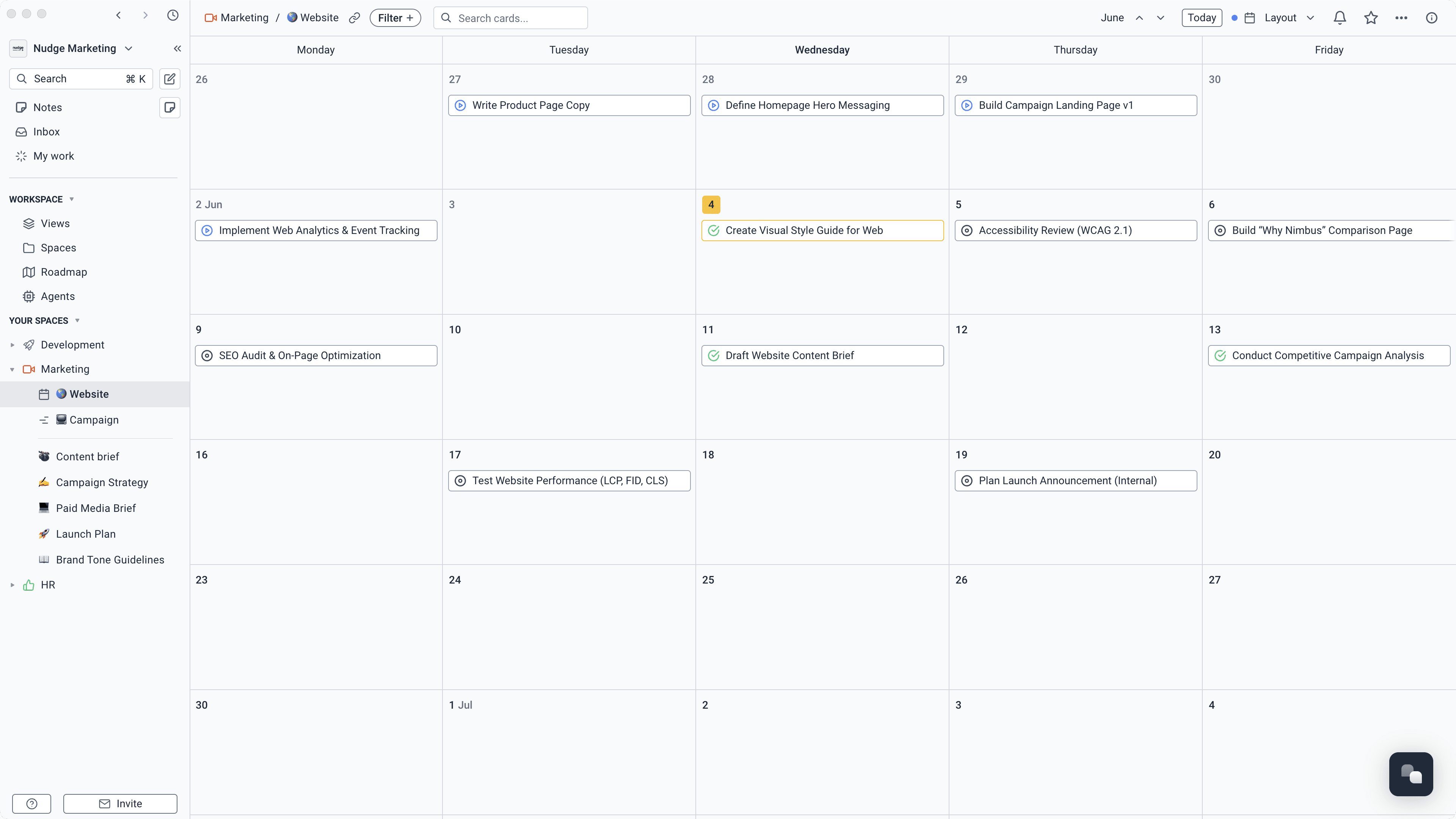Open Notes in the sidebar
Viewport: 1456px width, 819px height.
[47, 107]
